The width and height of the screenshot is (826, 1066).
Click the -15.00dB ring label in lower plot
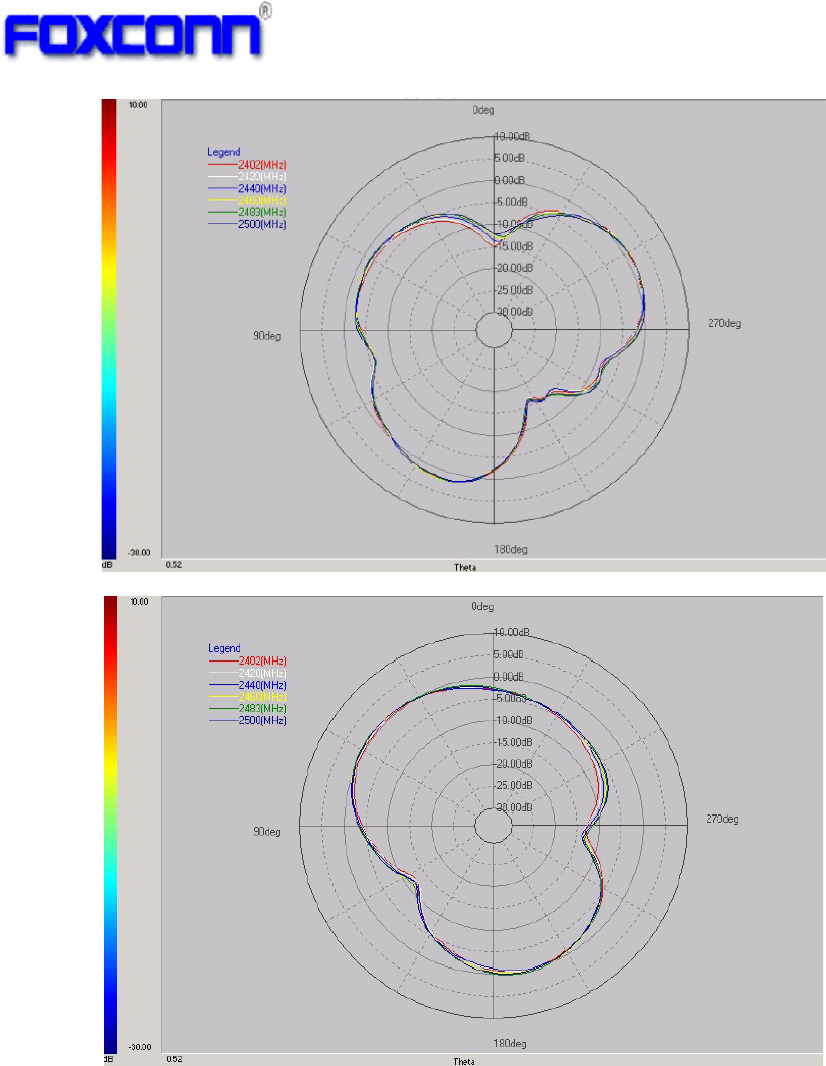(513, 742)
